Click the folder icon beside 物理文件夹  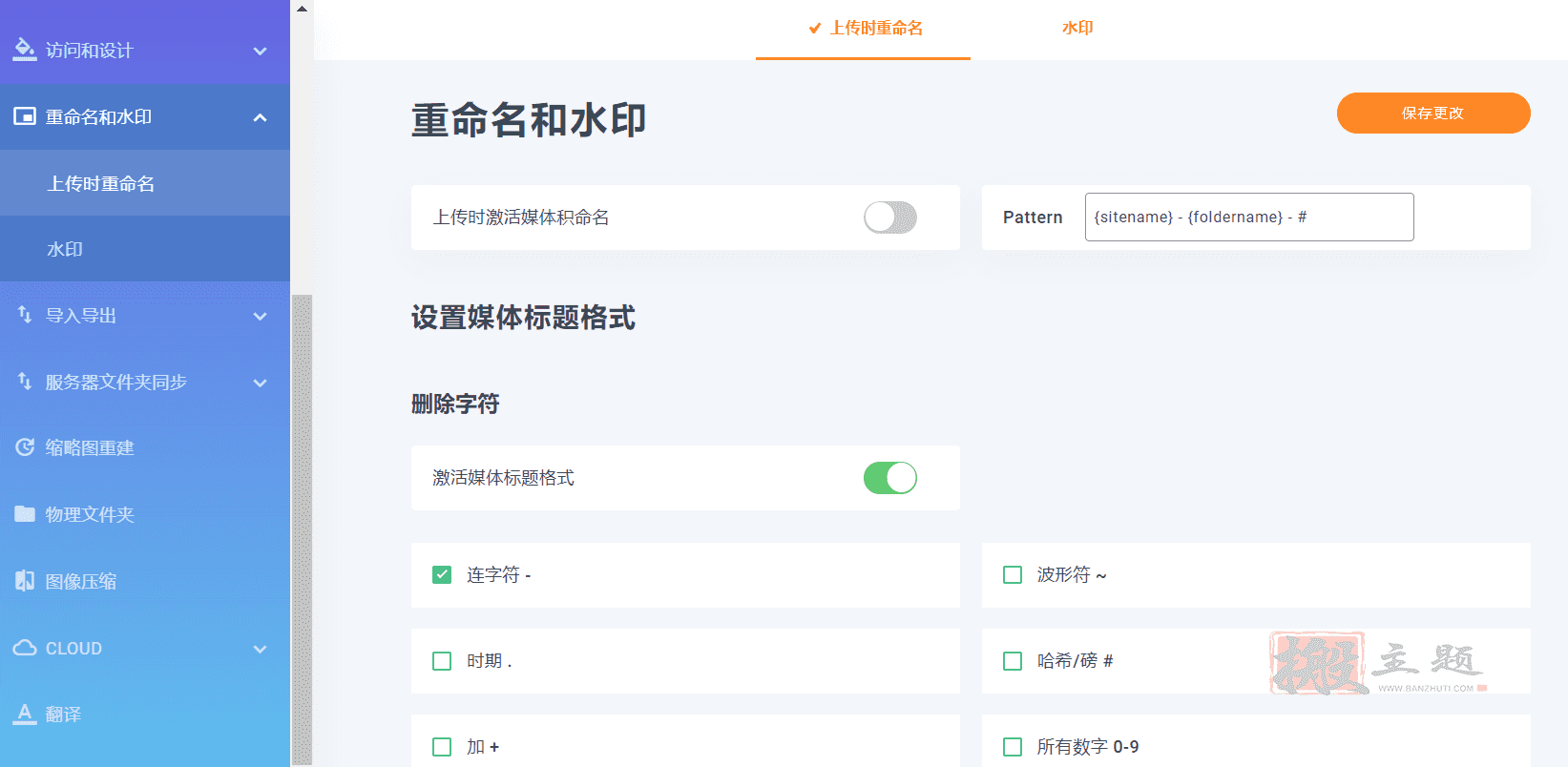(x=25, y=514)
